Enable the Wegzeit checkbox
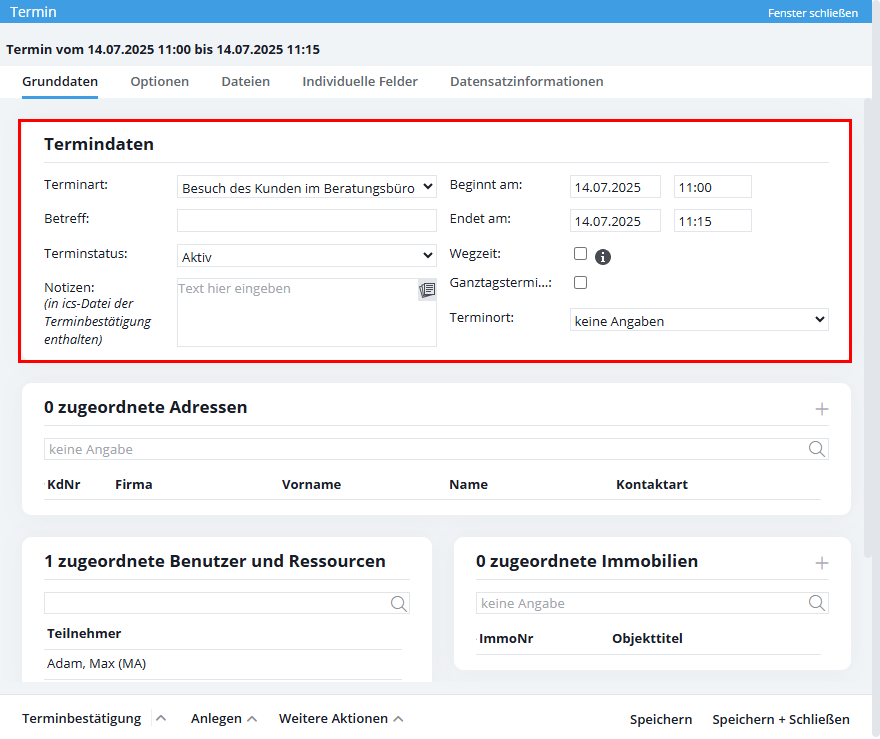 (580, 254)
